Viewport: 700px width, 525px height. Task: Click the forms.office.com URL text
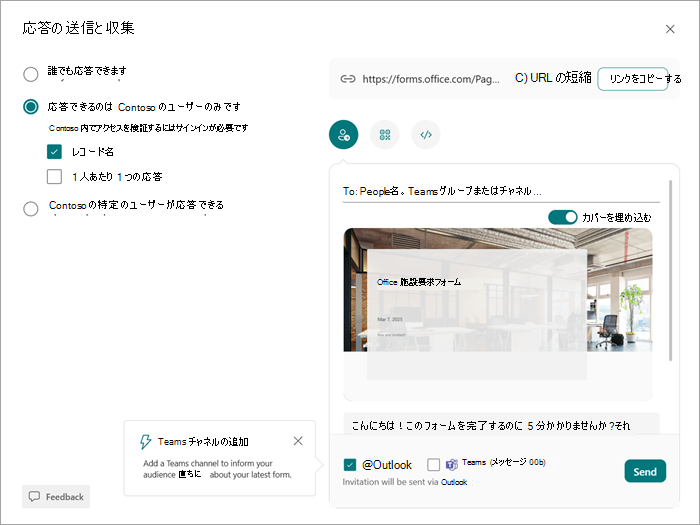[x=431, y=79]
